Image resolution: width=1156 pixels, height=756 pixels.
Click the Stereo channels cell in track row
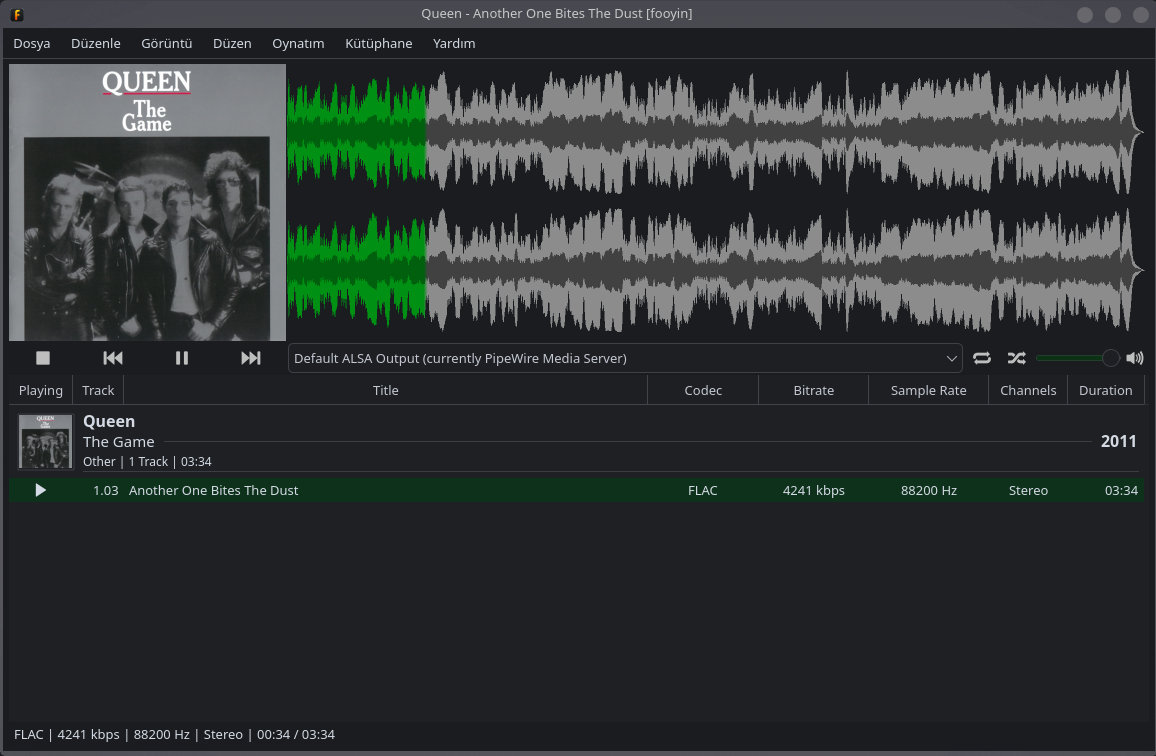coord(1028,490)
